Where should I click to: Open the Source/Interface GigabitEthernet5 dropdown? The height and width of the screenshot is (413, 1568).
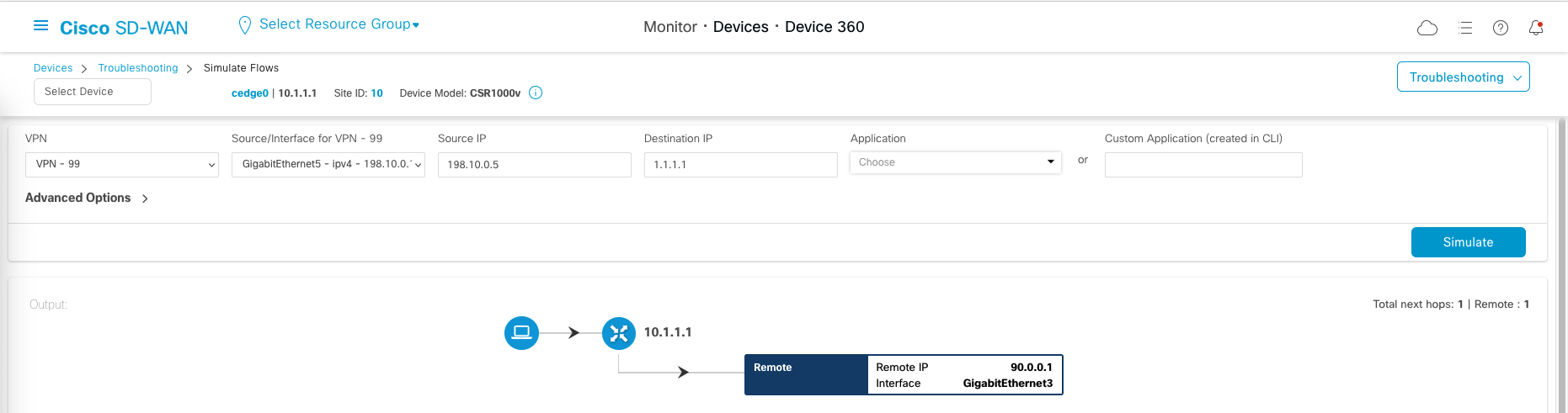pos(328,165)
